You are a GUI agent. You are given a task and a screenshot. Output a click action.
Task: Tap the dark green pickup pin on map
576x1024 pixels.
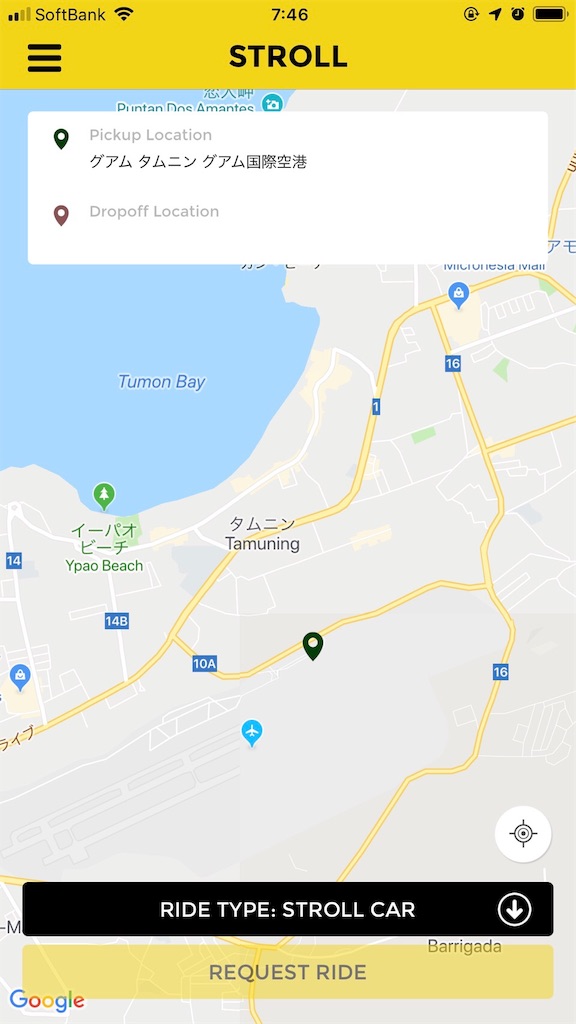[x=313, y=646]
